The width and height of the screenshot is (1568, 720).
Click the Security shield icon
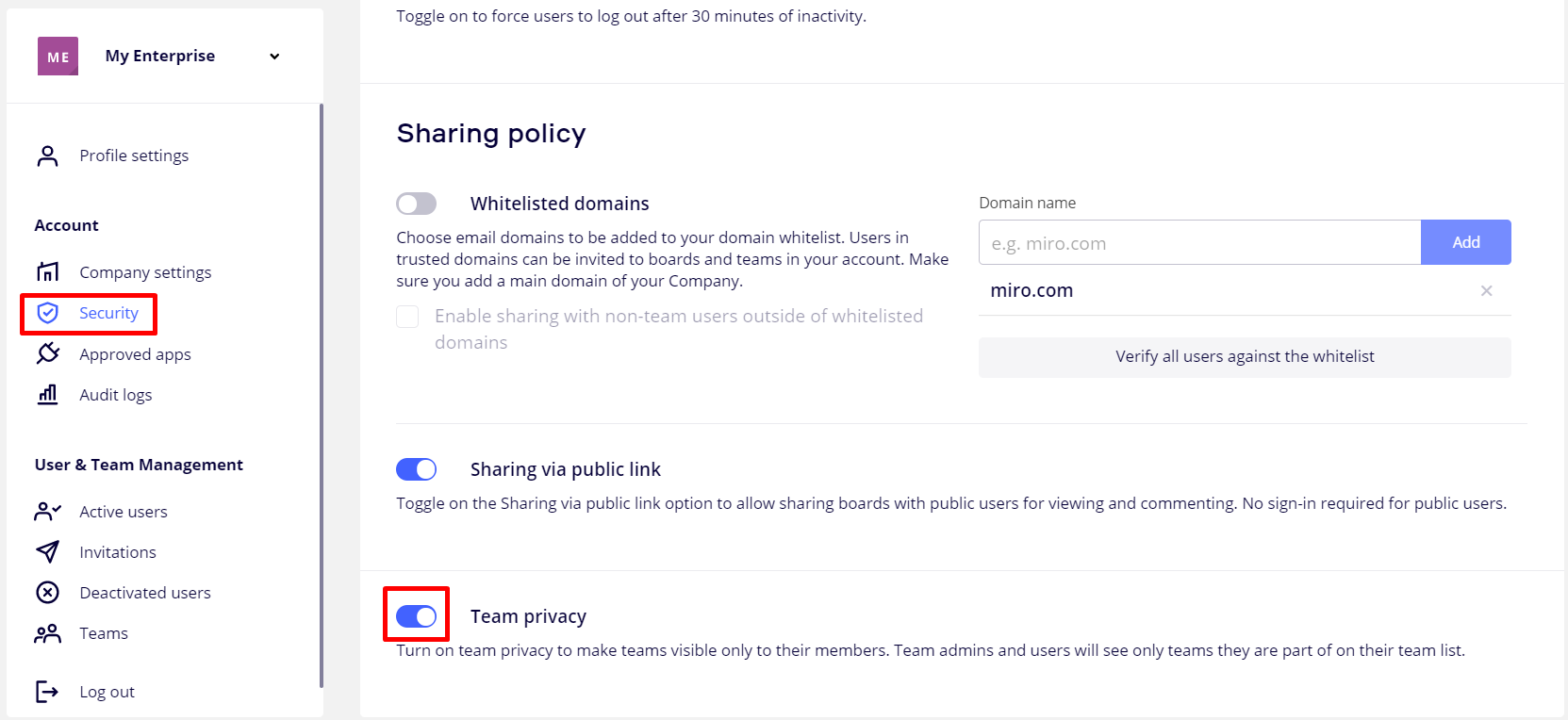47,313
